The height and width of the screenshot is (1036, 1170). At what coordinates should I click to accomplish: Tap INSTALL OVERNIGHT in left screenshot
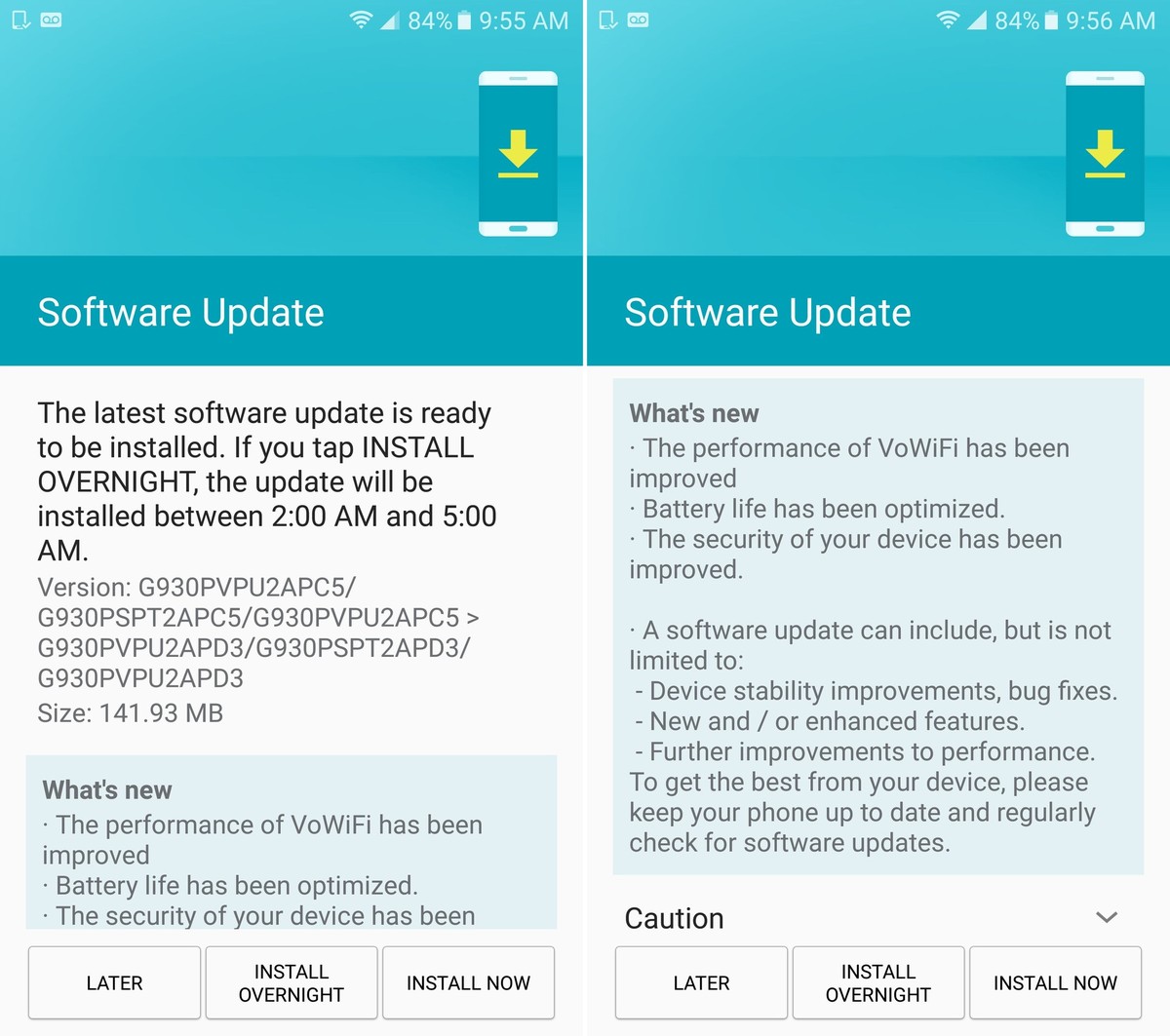point(292,982)
